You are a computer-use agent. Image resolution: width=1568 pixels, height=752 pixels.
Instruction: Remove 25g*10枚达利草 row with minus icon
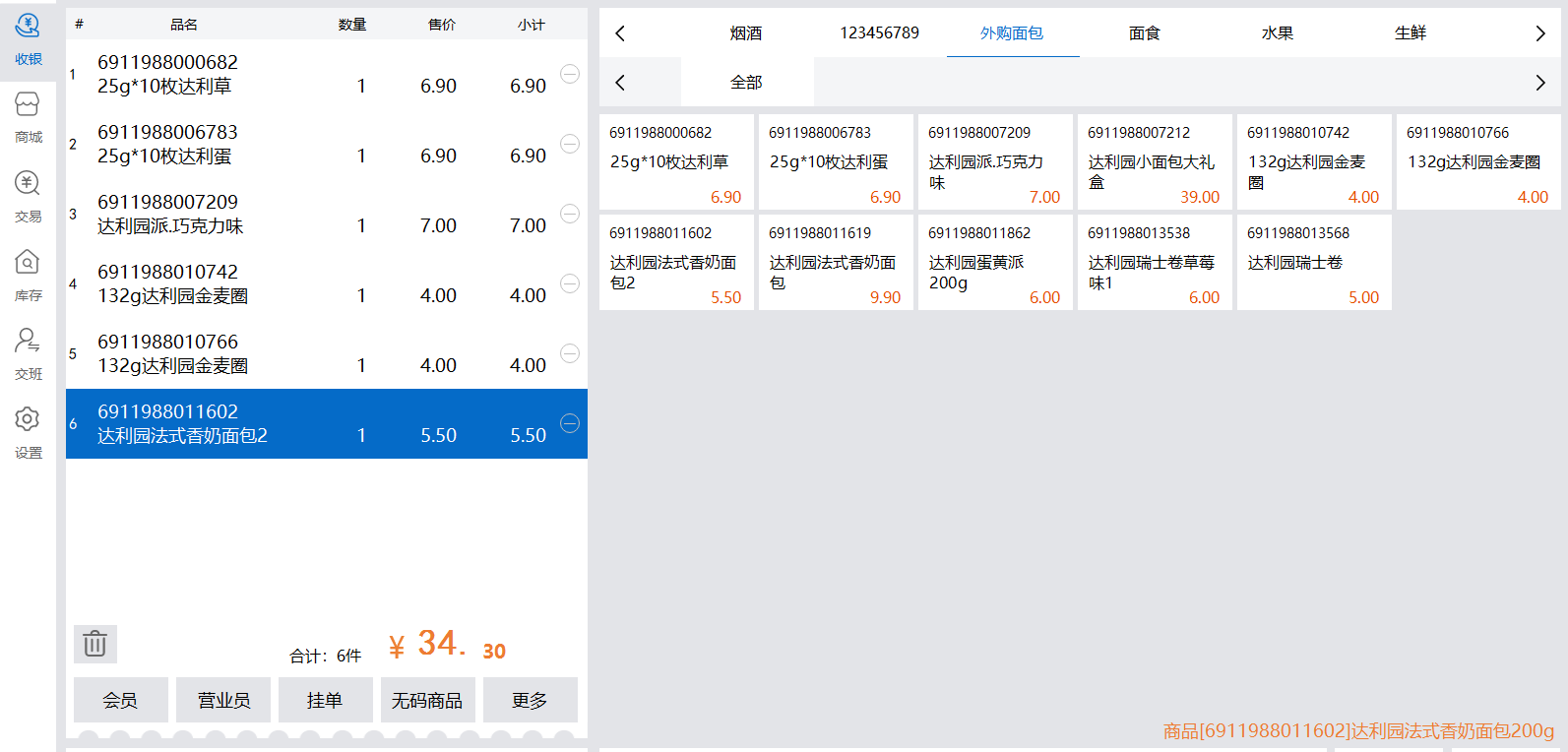(570, 74)
